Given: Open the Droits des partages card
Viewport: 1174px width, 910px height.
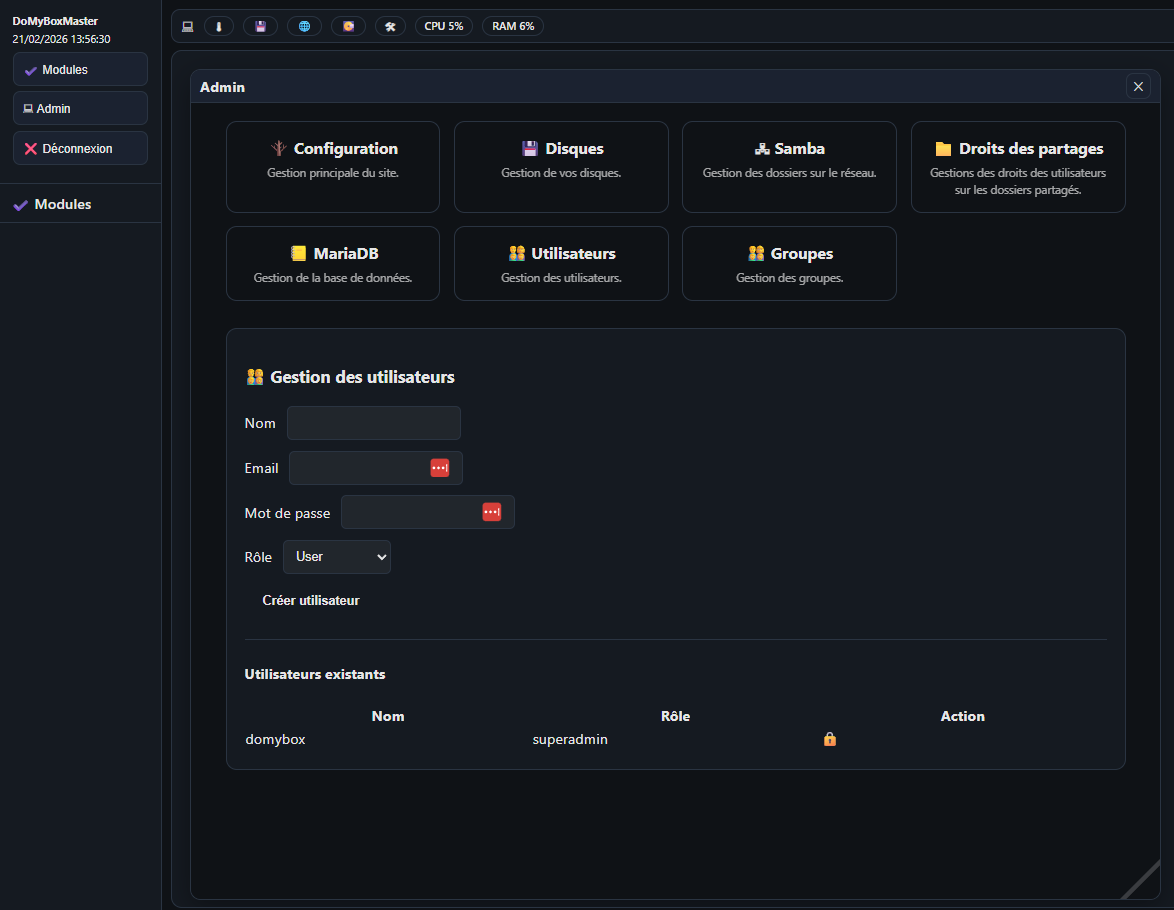Looking at the screenshot, I should coord(1018,167).
